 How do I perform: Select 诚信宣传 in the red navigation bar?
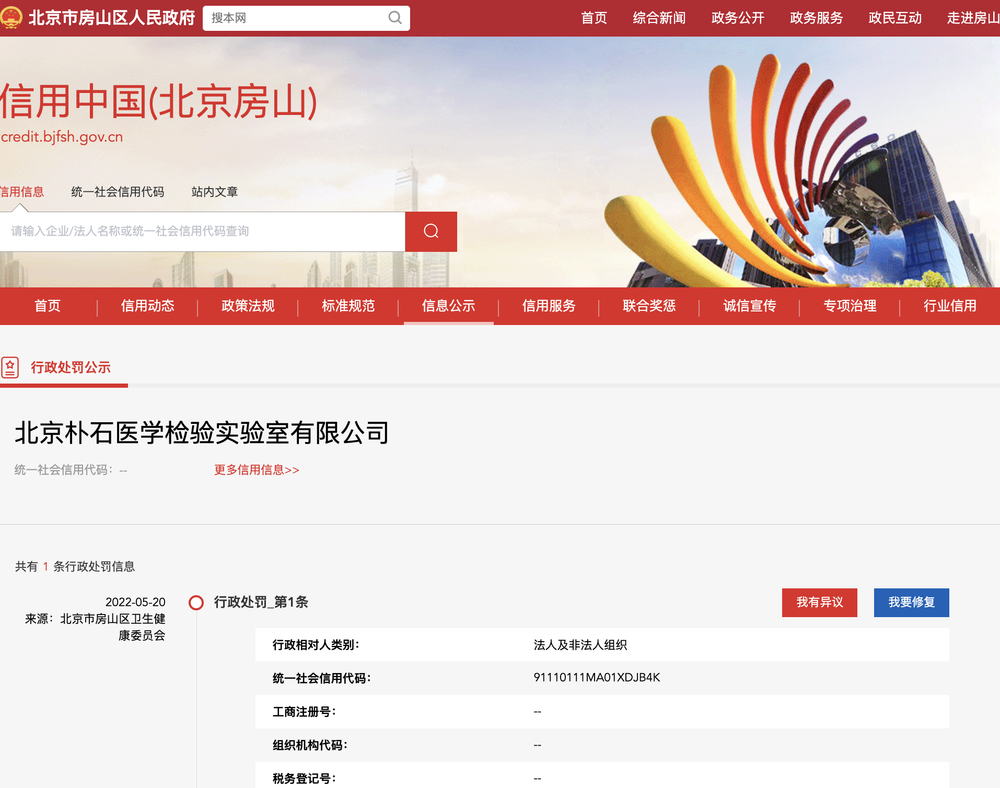coord(749,307)
